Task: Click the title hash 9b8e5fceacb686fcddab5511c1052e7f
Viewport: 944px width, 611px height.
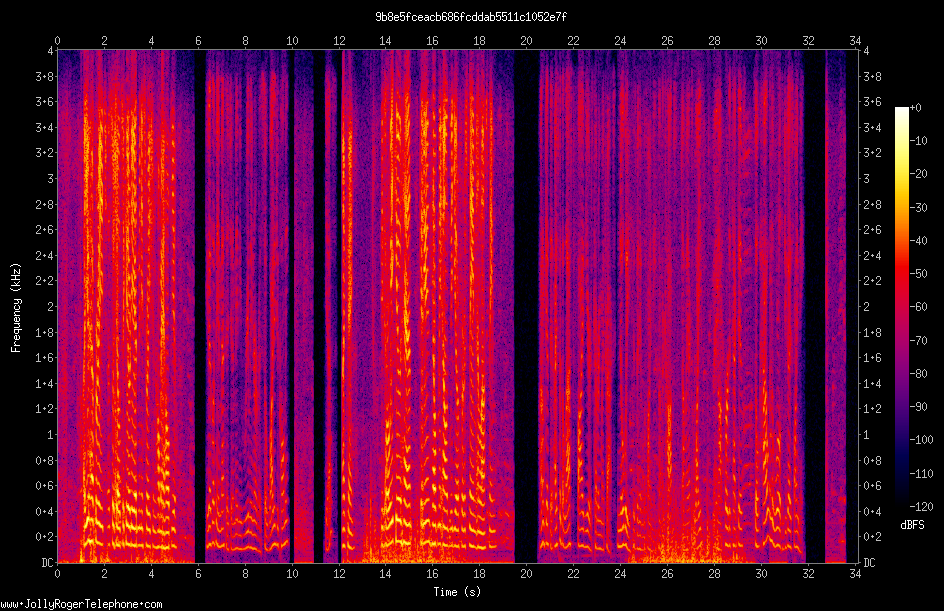Action: (x=471, y=17)
